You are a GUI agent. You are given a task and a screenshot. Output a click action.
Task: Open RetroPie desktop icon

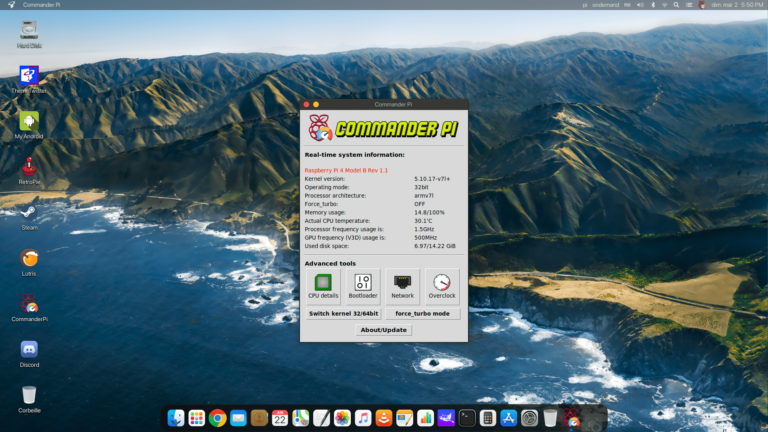(x=29, y=170)
